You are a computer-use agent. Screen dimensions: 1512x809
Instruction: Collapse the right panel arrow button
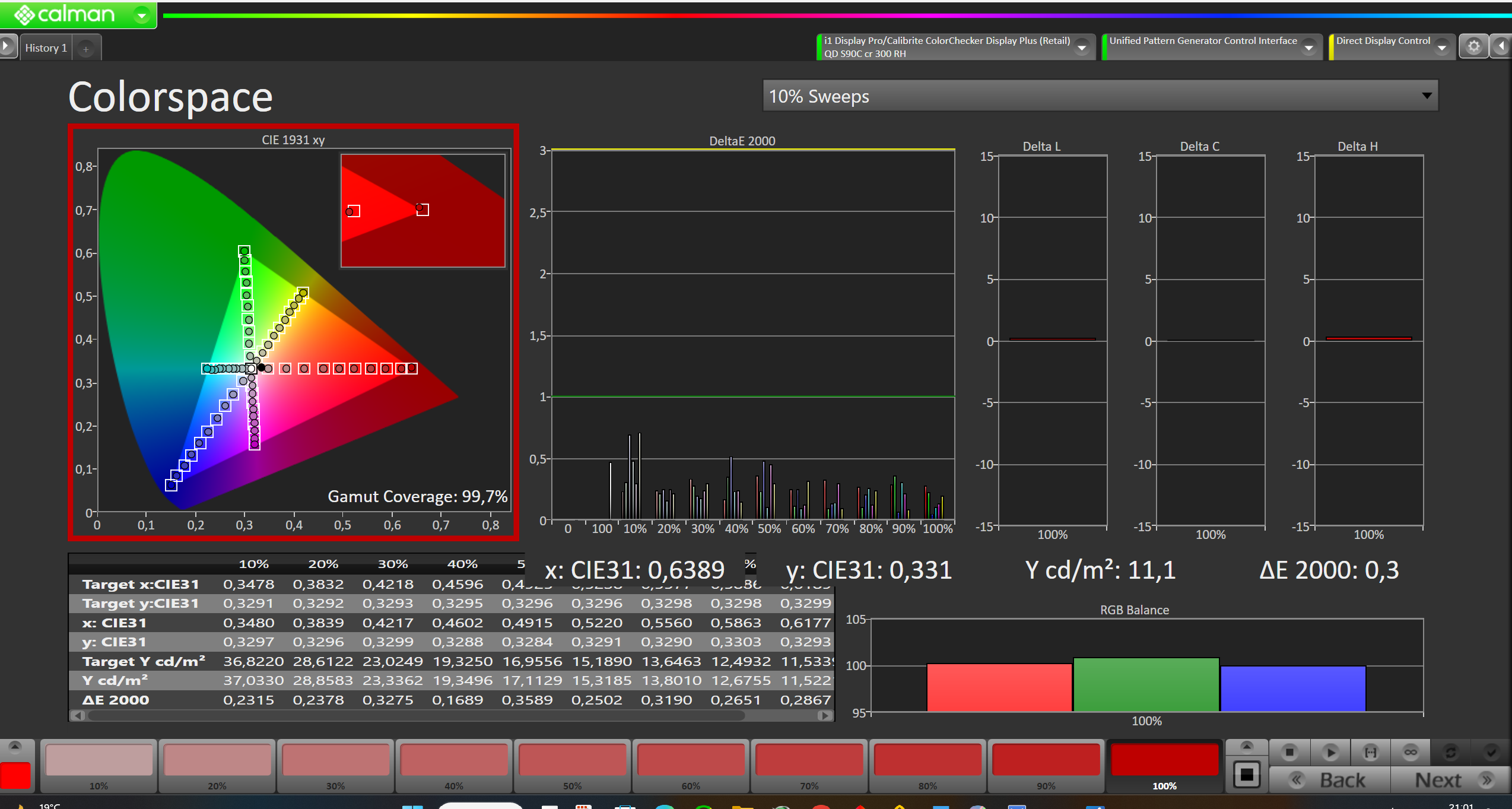click(x=1501, y=47)
